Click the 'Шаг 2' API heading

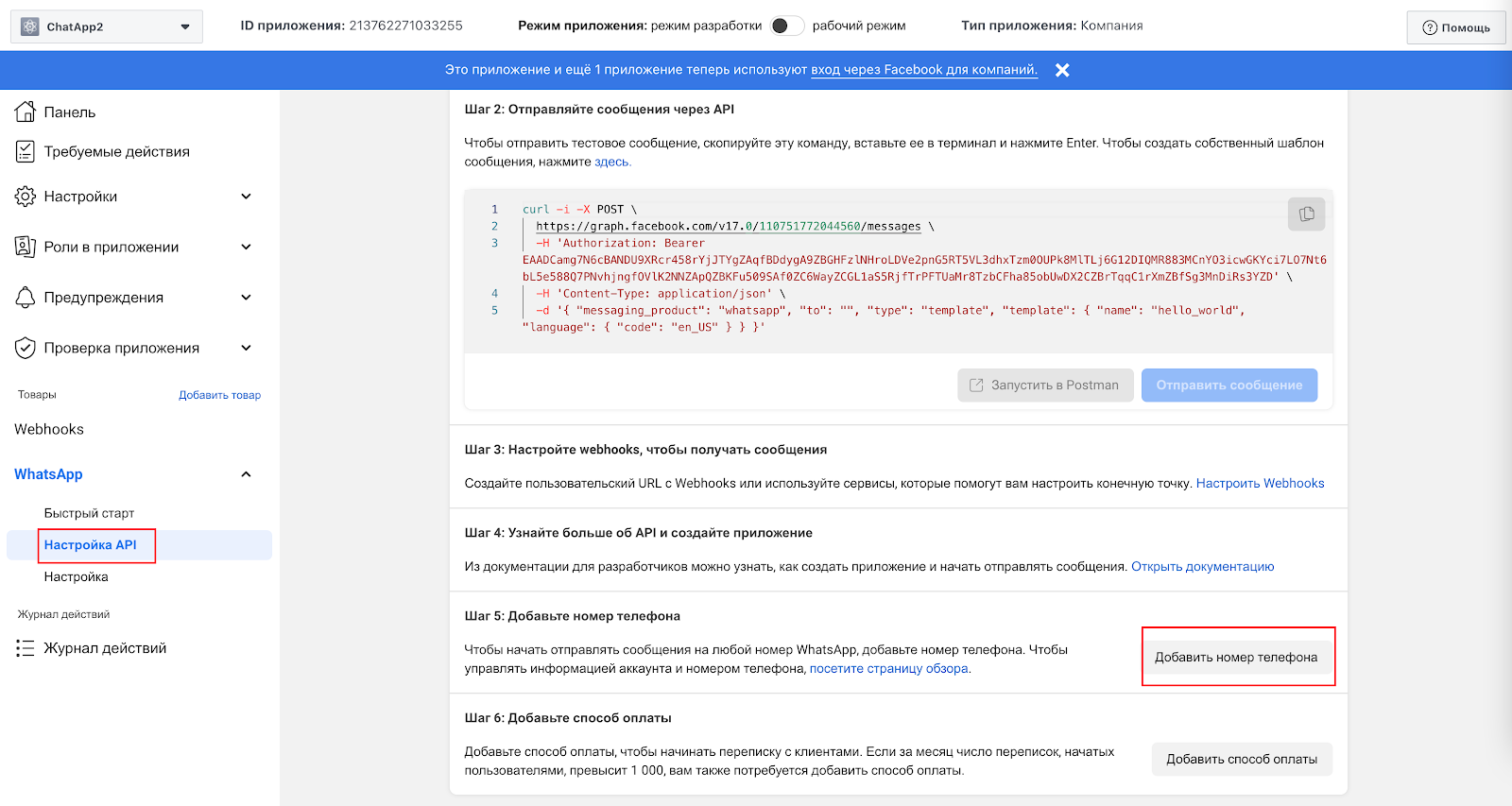(599, 109)
